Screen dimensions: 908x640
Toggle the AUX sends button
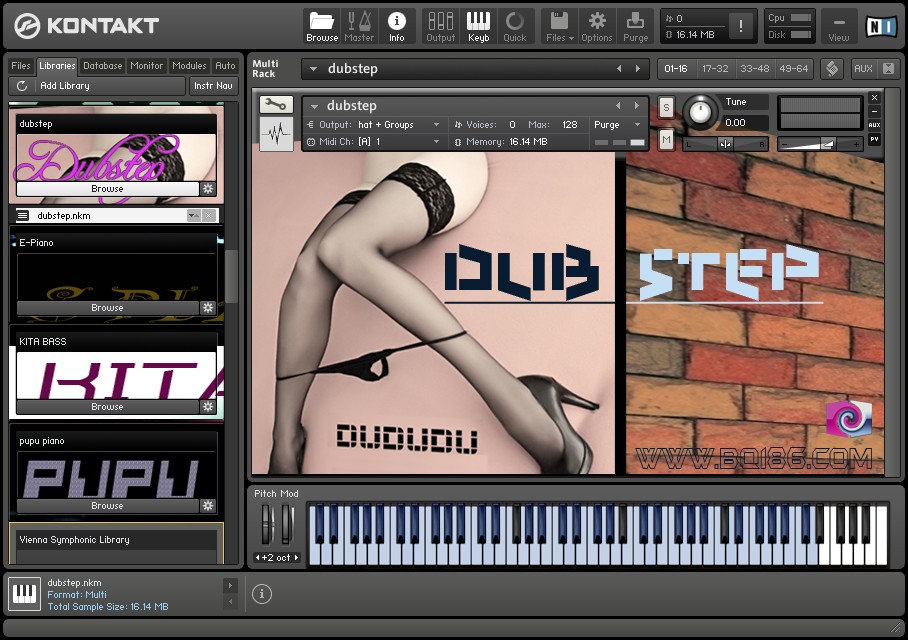point(863,69)
